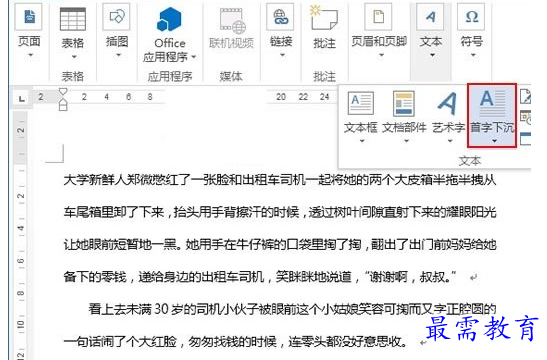The image size is (547, 360).
Task: Click horizontal ruler at mark 20
Action: click(281, 97)
